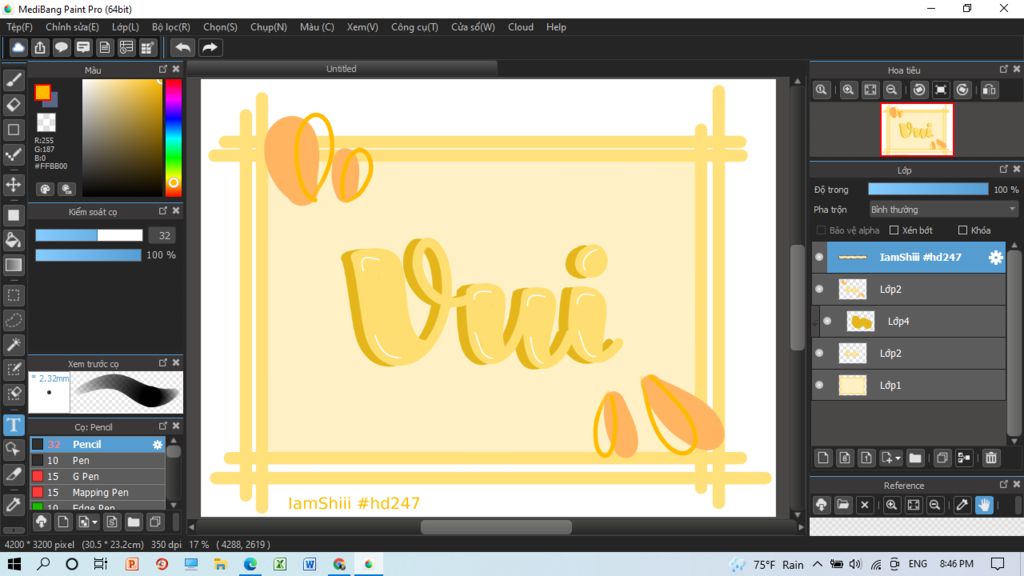
Task: Click the Navigator canvas thumbnail
Action: pos(916,129)
